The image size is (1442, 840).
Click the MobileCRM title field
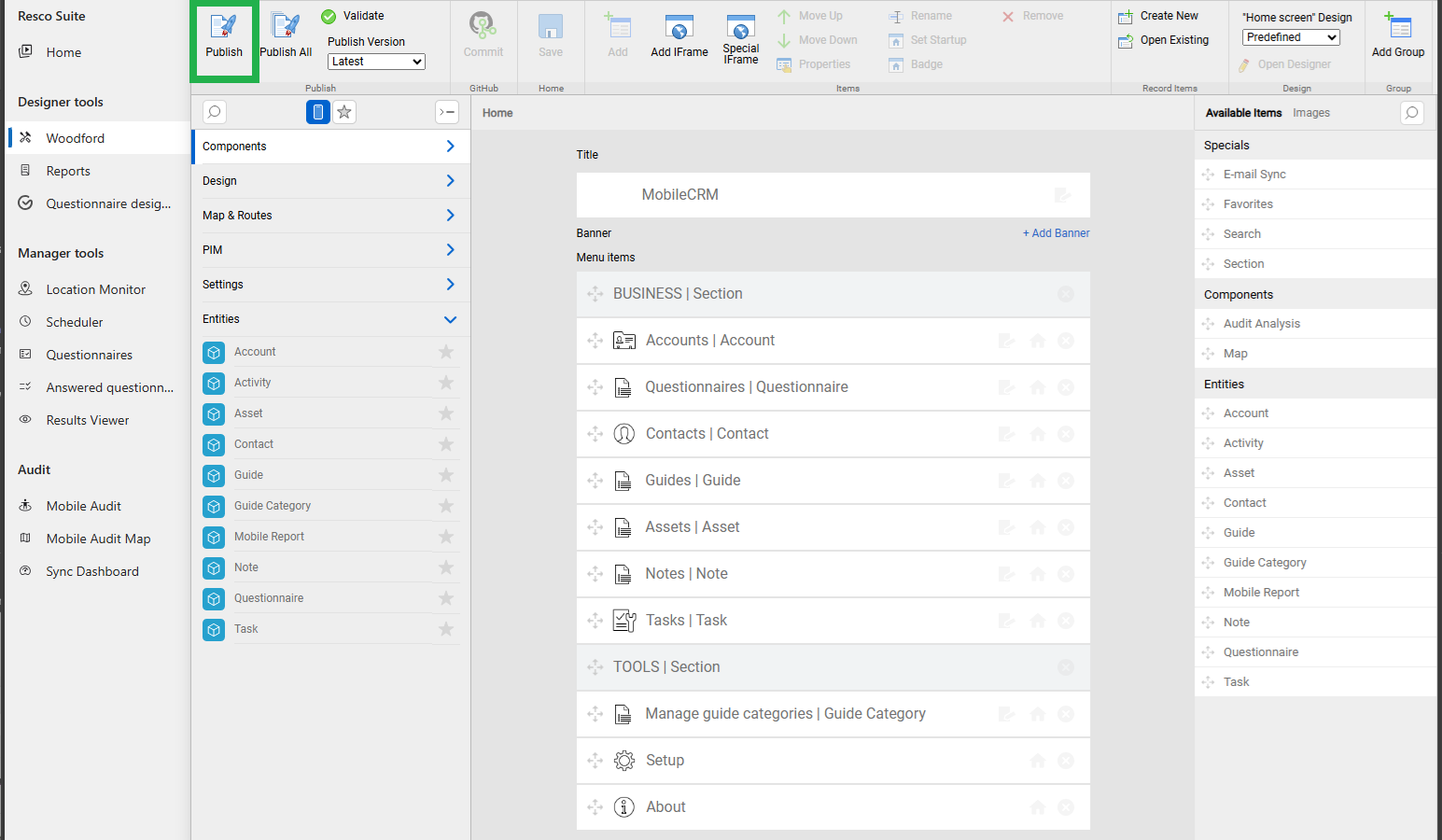(x=833, y=195)
